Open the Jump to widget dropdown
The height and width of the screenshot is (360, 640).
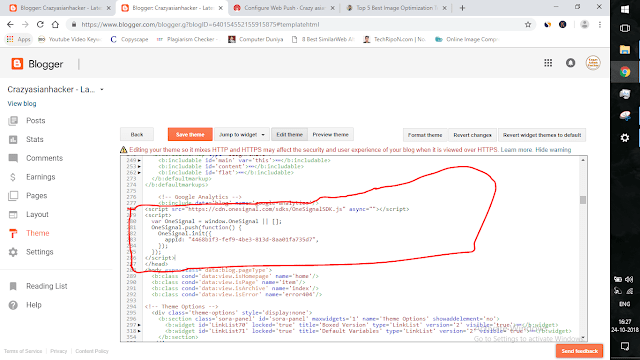tap(242, 134)
